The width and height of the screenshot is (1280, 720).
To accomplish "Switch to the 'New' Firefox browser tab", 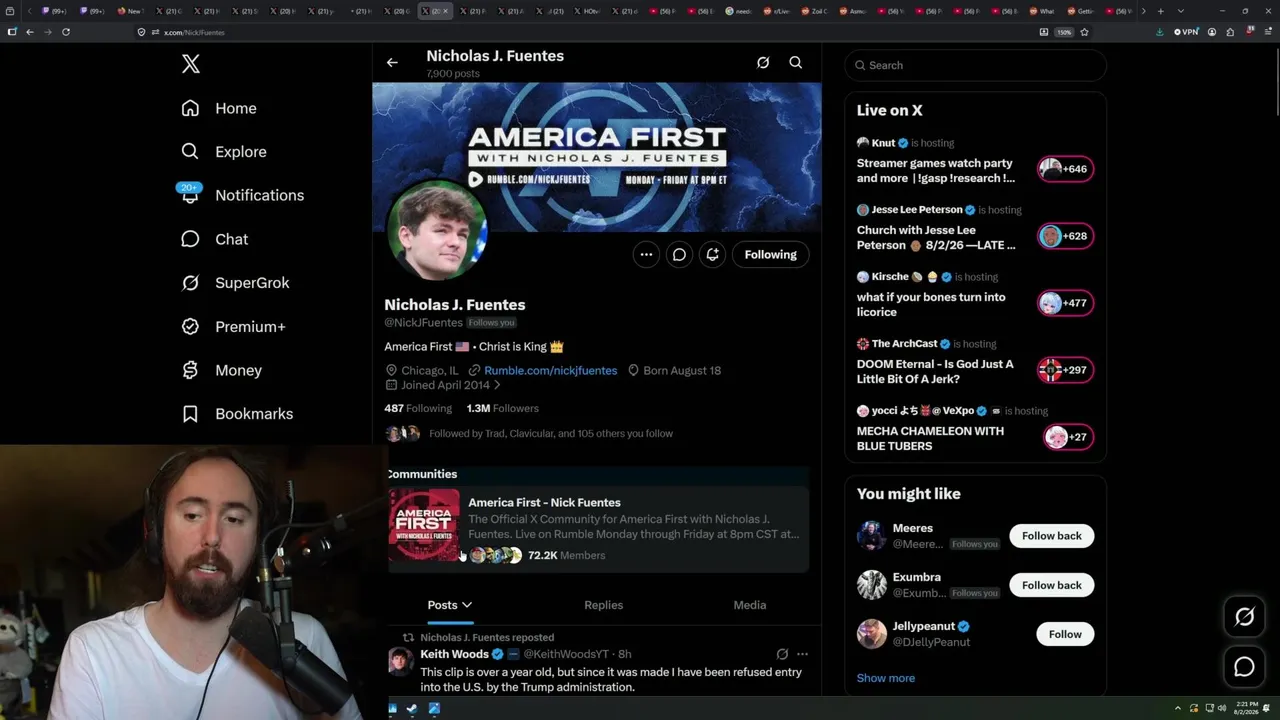I will click(x=130, y=11).
